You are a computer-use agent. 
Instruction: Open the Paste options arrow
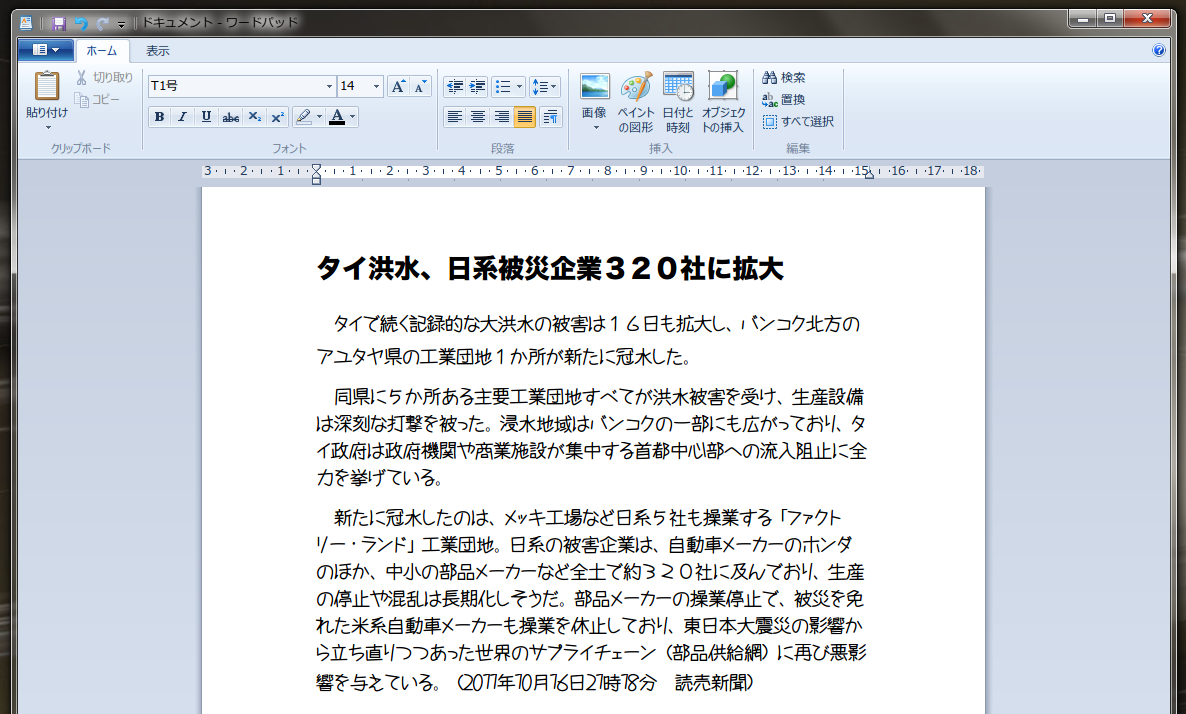tap(47, 127)
